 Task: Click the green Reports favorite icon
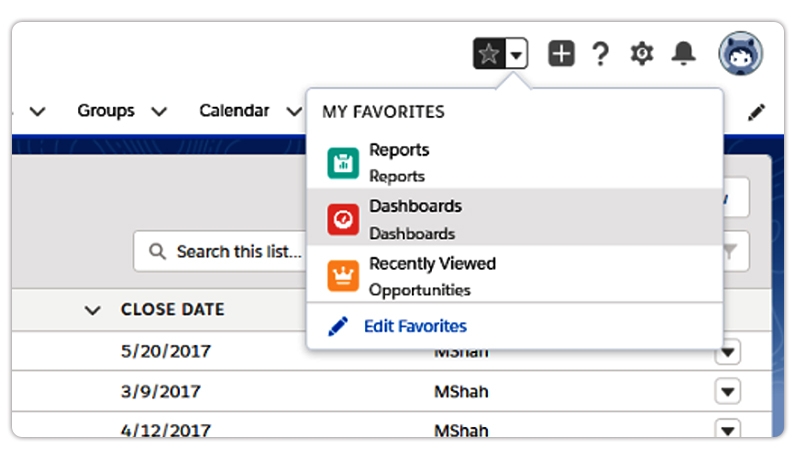click(x=343, y=163)
